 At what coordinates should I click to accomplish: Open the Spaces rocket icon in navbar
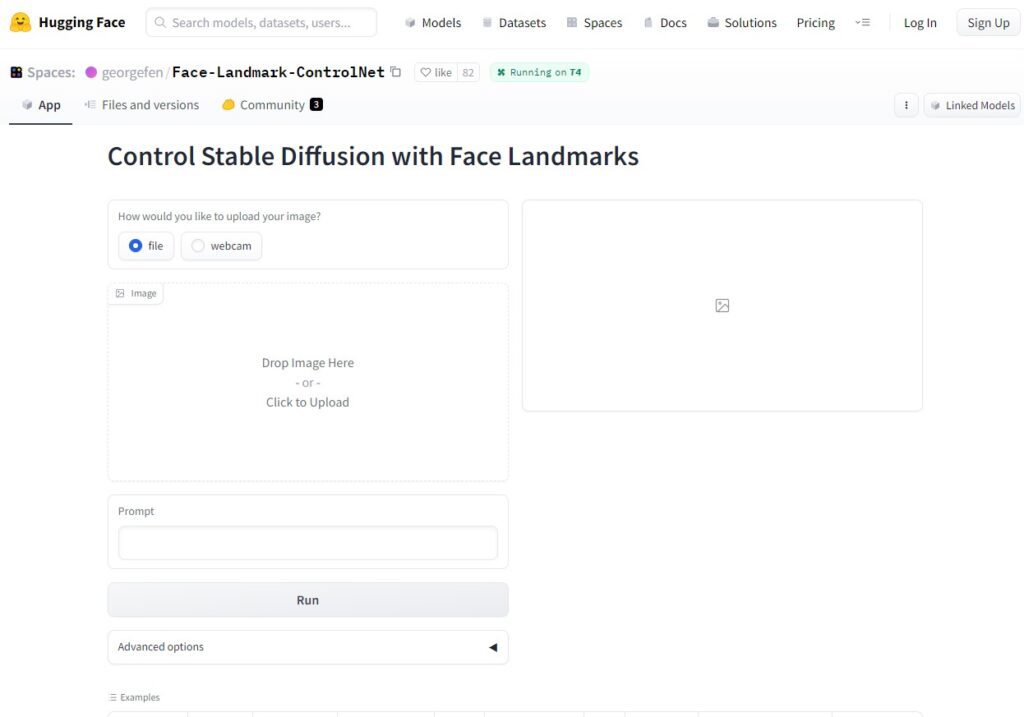coord(570,22)
